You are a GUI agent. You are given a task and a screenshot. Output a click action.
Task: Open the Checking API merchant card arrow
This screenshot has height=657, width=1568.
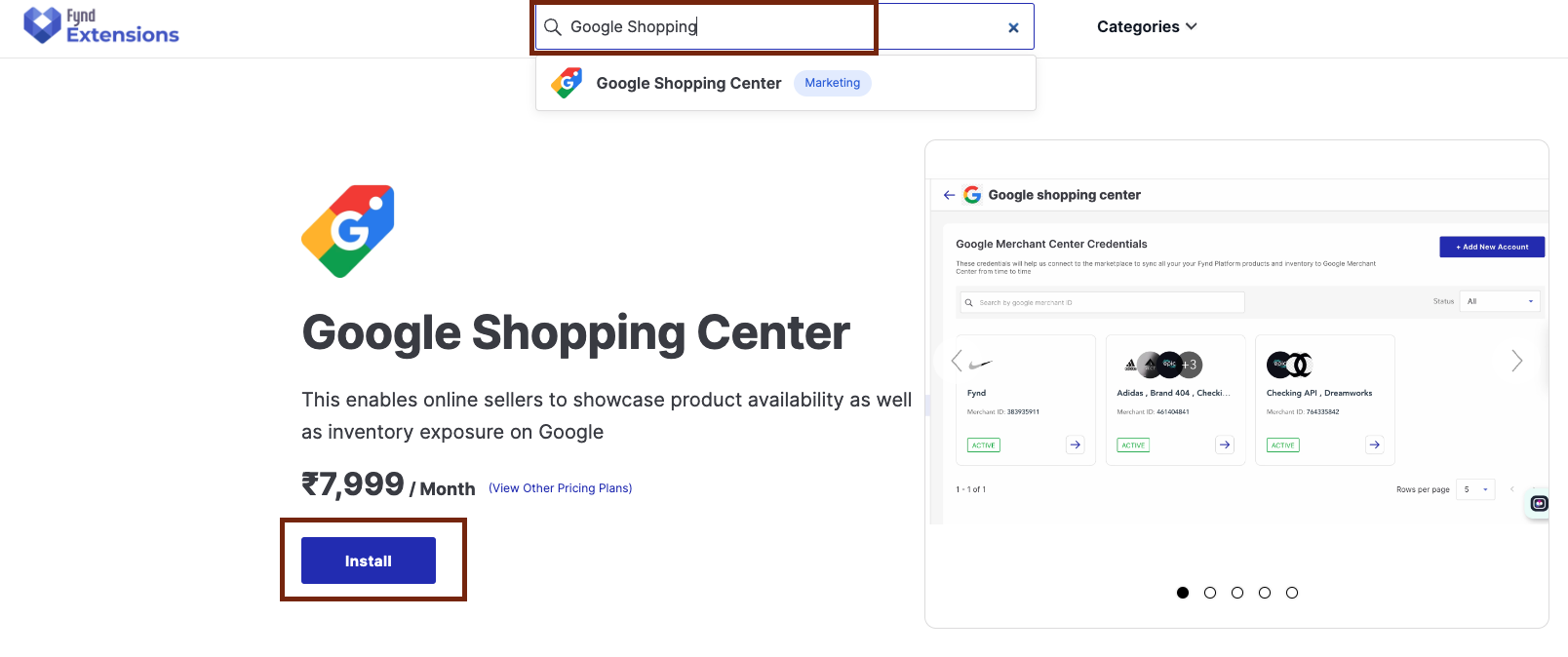click(1374, 444)
